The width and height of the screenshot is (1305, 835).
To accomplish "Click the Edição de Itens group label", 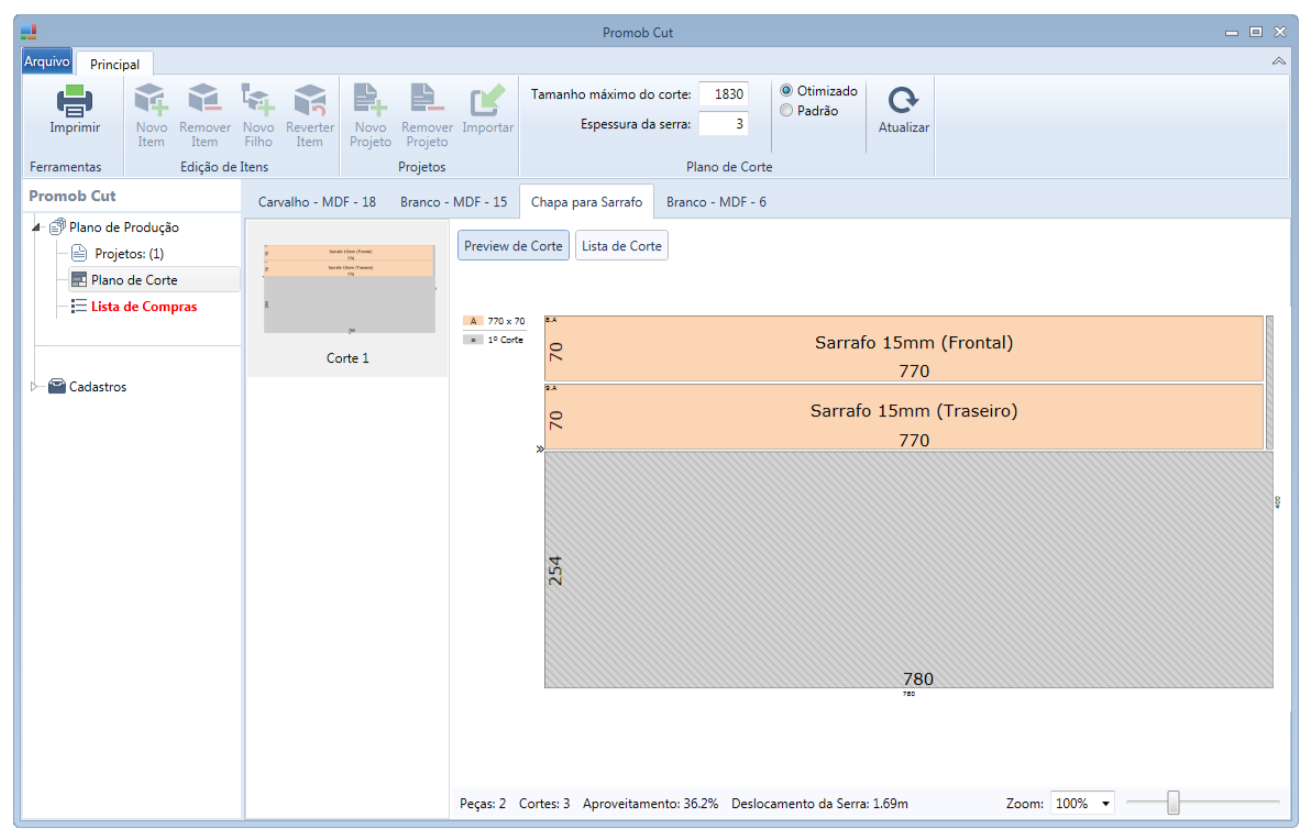I will click(x=225, y=167).
